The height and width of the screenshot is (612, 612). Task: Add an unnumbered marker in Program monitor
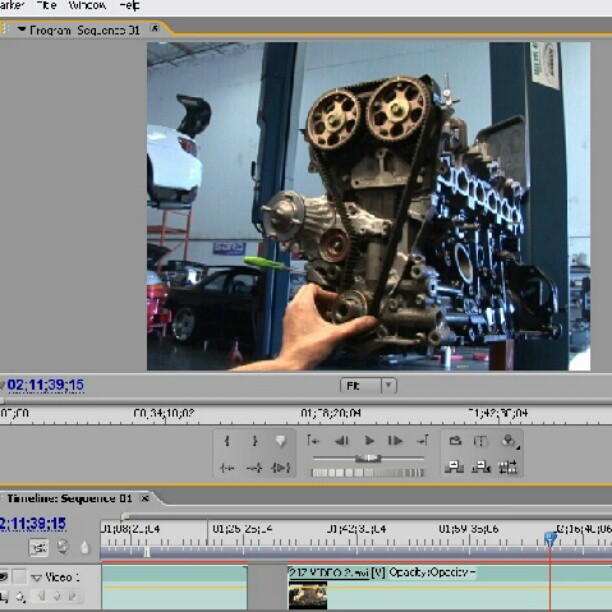point(281,441)
